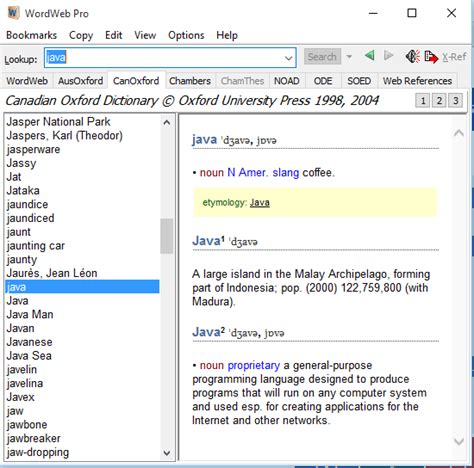The height and width of the screenshot is (468, 474).
Task: Play the word pronunciation speaker icon
Action: coord(413,56)
